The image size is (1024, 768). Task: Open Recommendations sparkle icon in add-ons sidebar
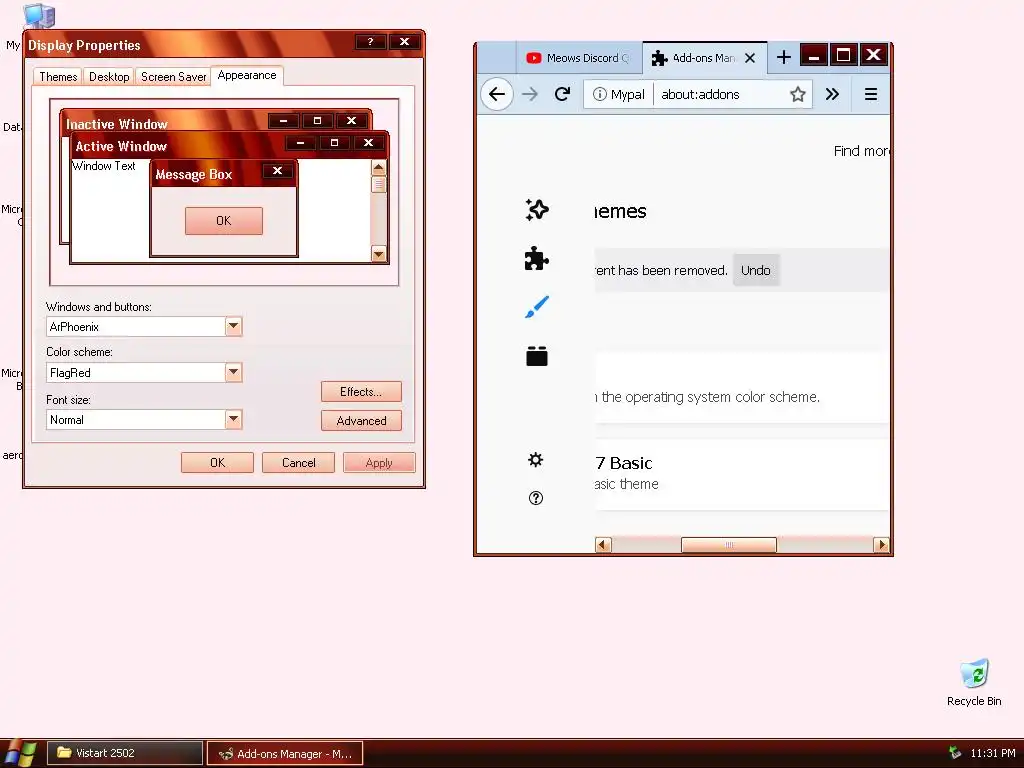click(x=537, y=210)
